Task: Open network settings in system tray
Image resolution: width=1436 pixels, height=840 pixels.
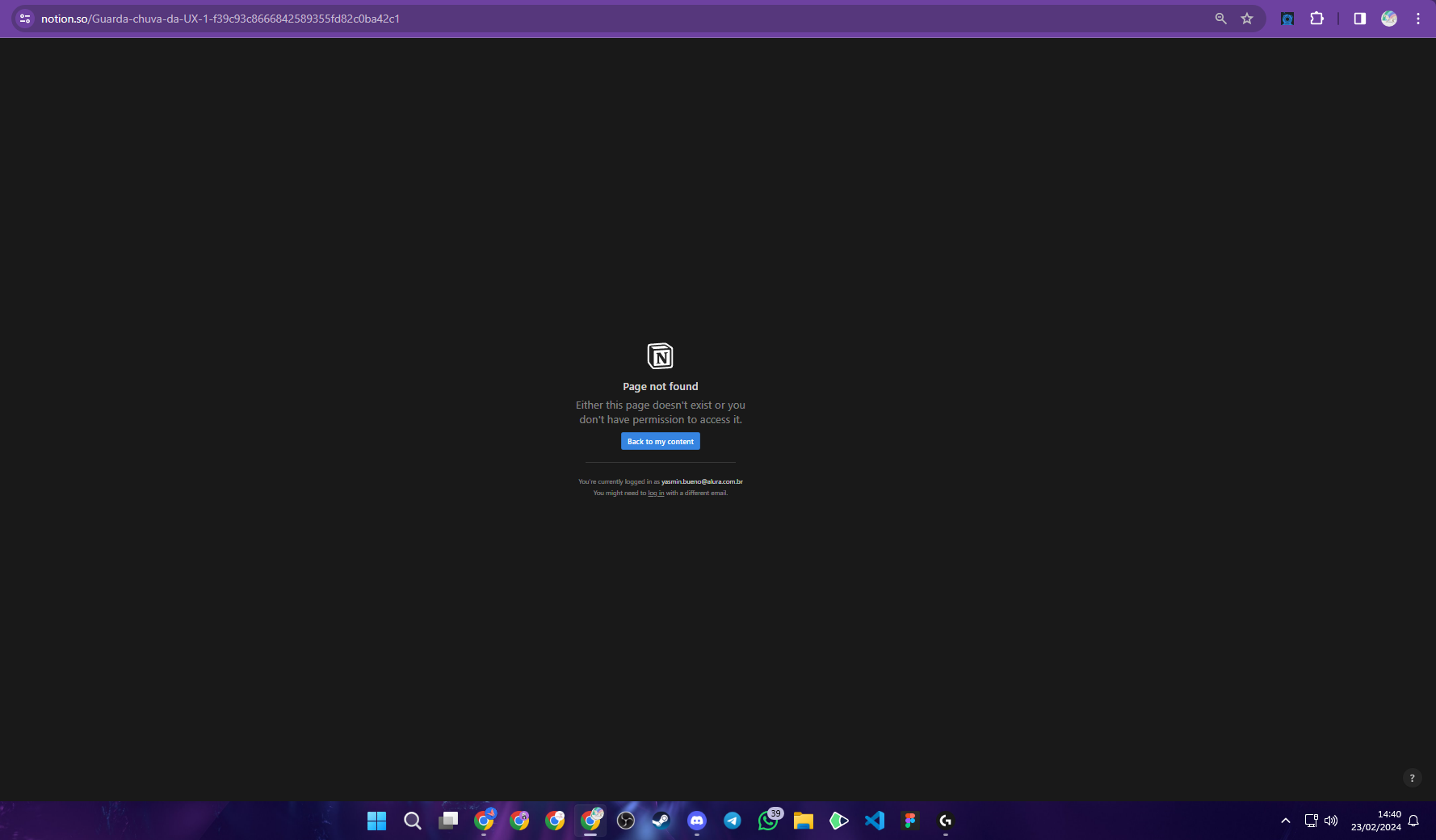Action: pyautogui.click(x=1311, y=821)
